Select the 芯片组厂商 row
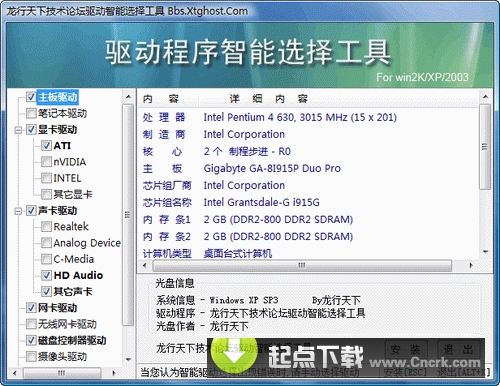This screenshot has height=386, width=500. pos(308,185)
